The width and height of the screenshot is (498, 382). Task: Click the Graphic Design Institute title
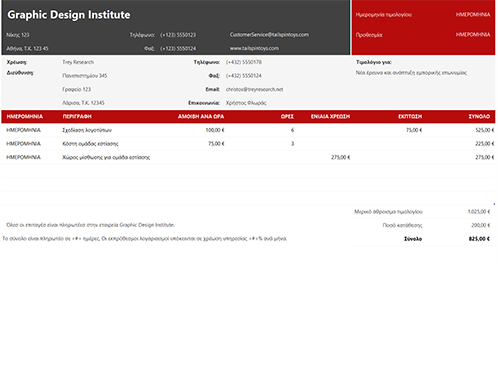(69, 15)
